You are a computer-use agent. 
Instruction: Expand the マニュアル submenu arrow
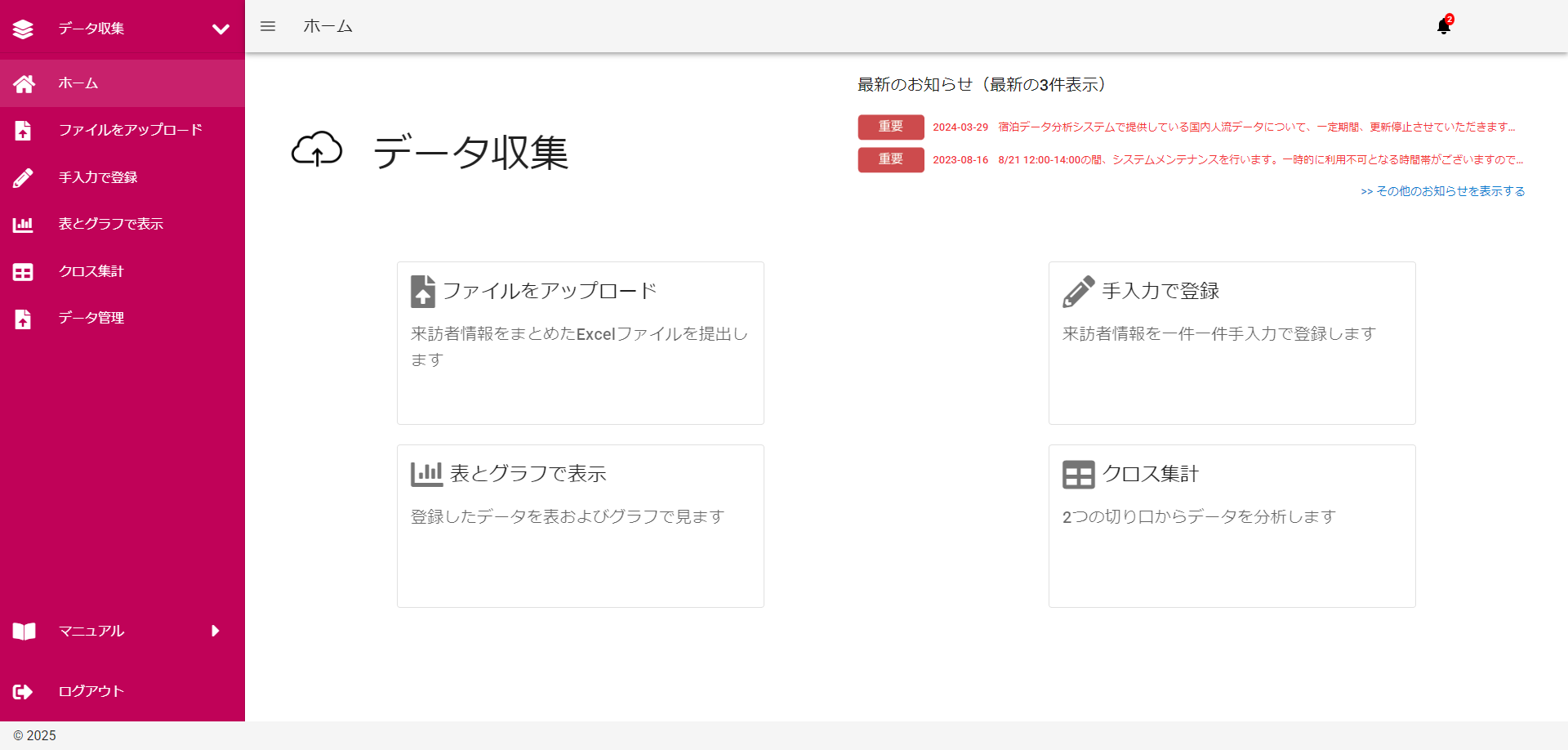215,631
